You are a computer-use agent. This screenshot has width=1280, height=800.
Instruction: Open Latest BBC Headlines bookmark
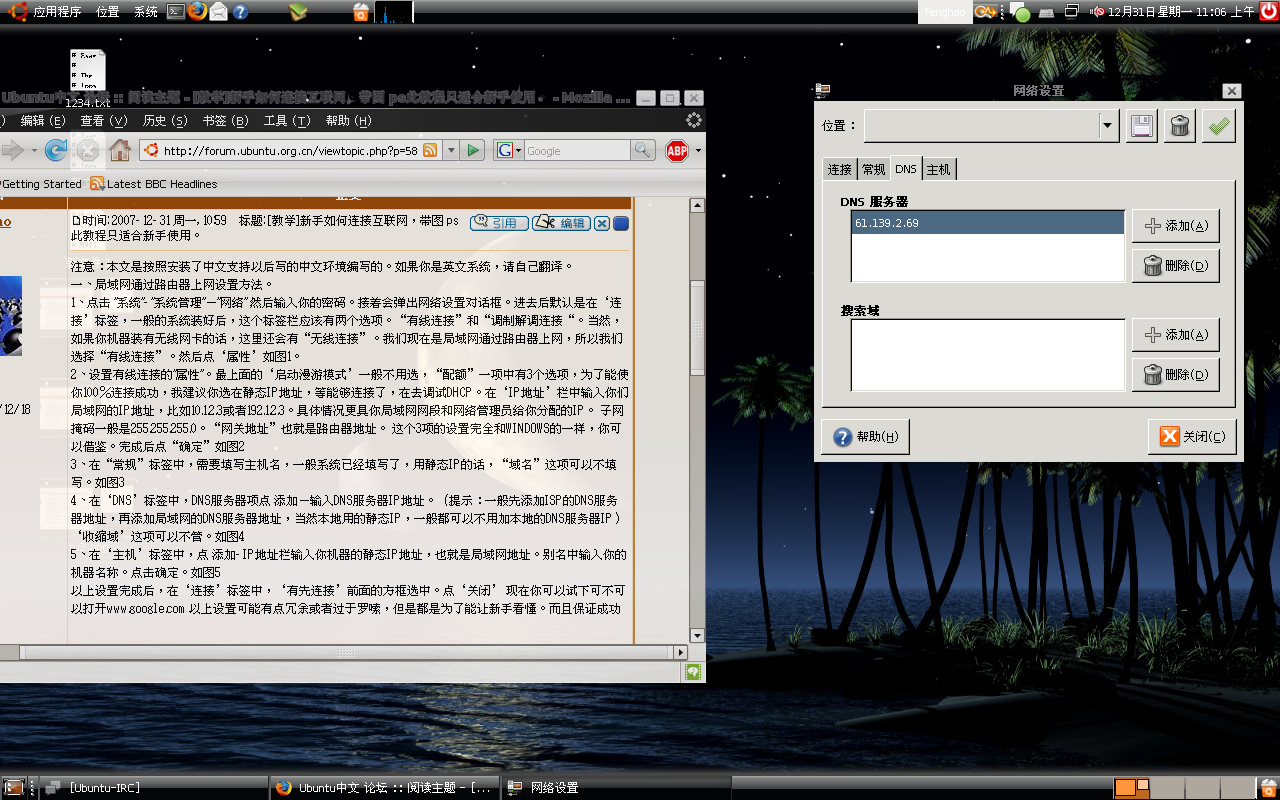tap(154, 184)
